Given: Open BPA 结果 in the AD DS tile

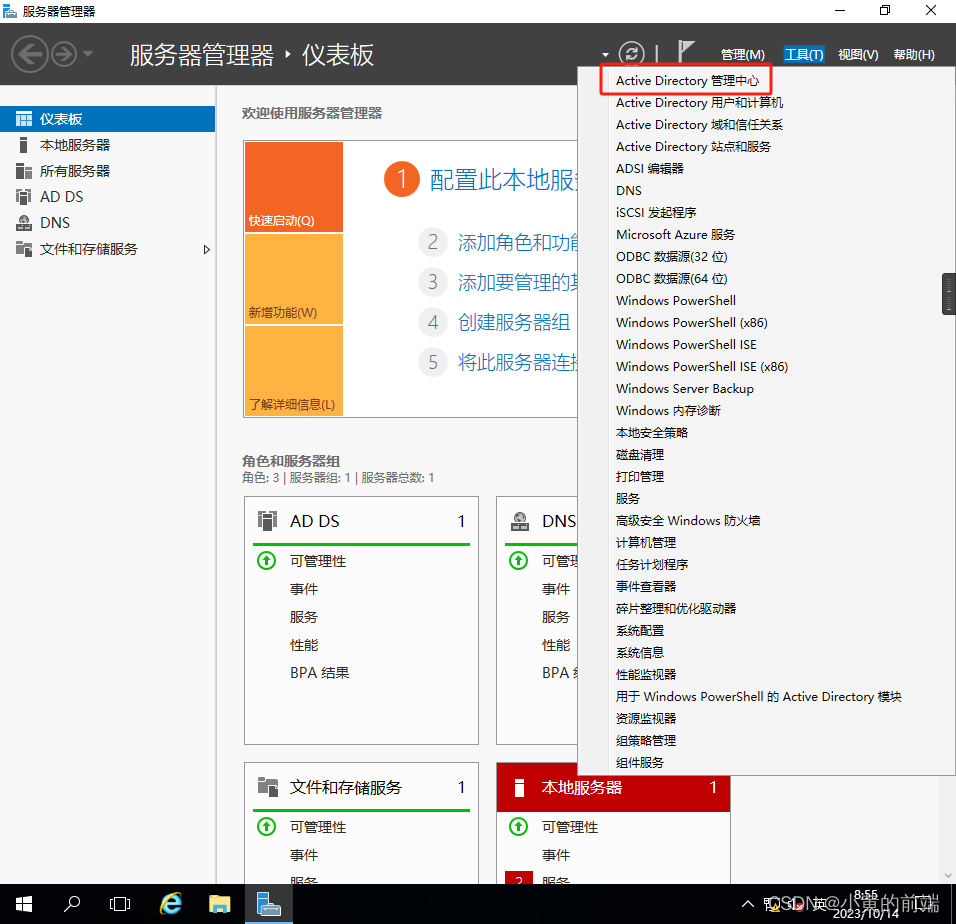Looking at the screenshot, I should pos(319,673).
